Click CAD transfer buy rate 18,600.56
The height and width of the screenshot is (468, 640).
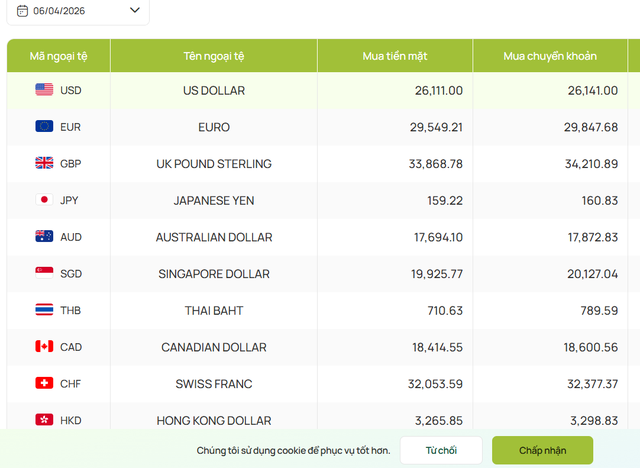tap(591, 348)
